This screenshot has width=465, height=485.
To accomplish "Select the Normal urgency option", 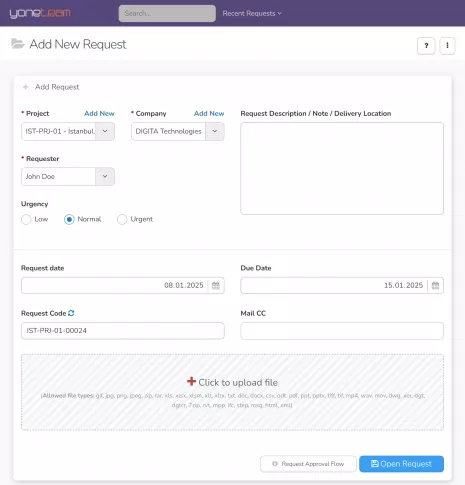I will coord(69,219).
